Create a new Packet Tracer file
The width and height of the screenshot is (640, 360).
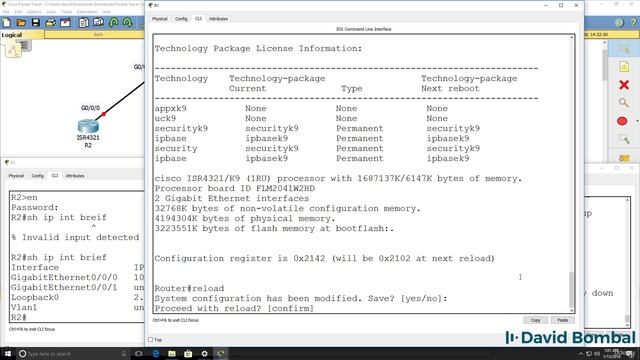point(7,22)
